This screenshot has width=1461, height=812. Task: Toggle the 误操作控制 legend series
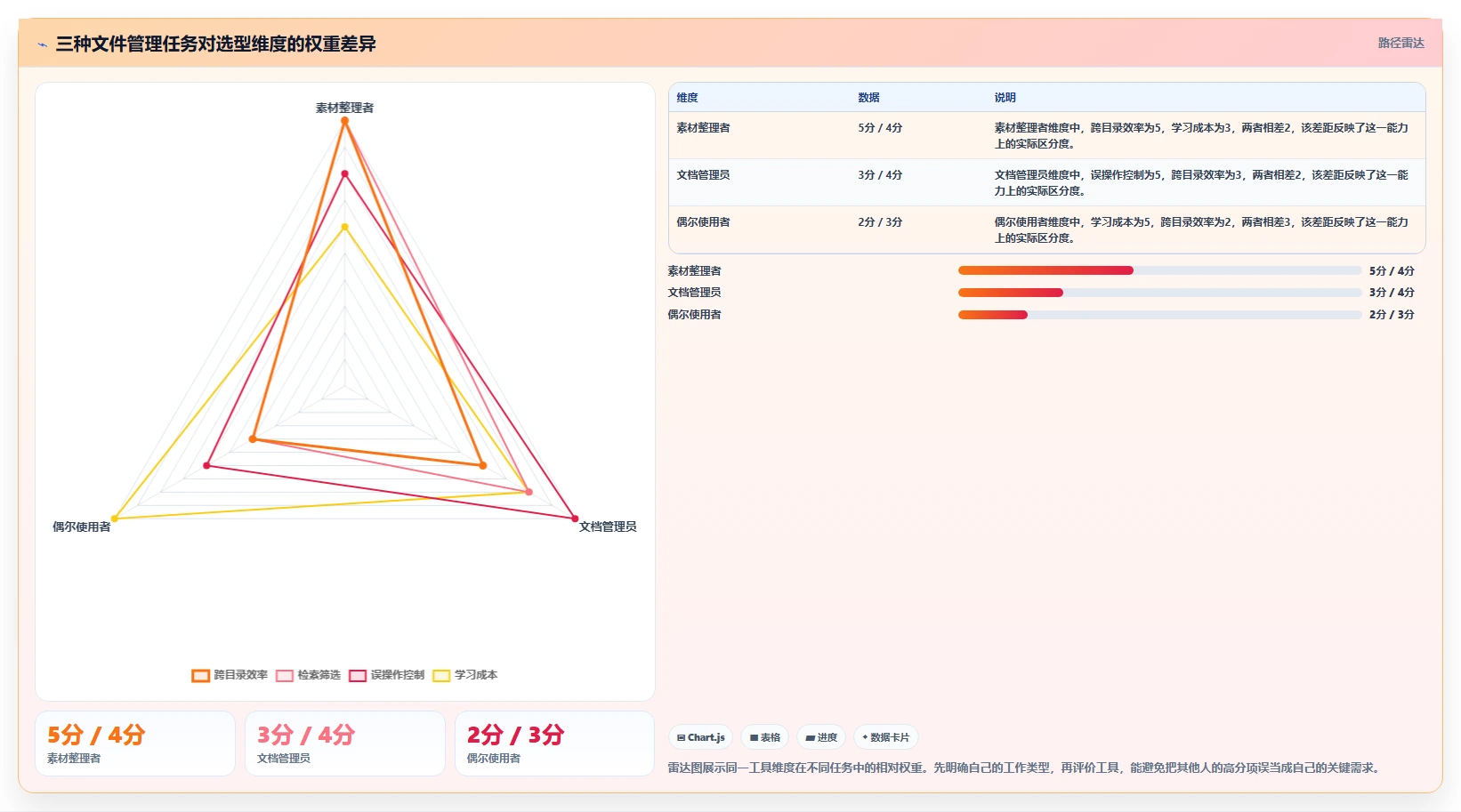point(386,675)
